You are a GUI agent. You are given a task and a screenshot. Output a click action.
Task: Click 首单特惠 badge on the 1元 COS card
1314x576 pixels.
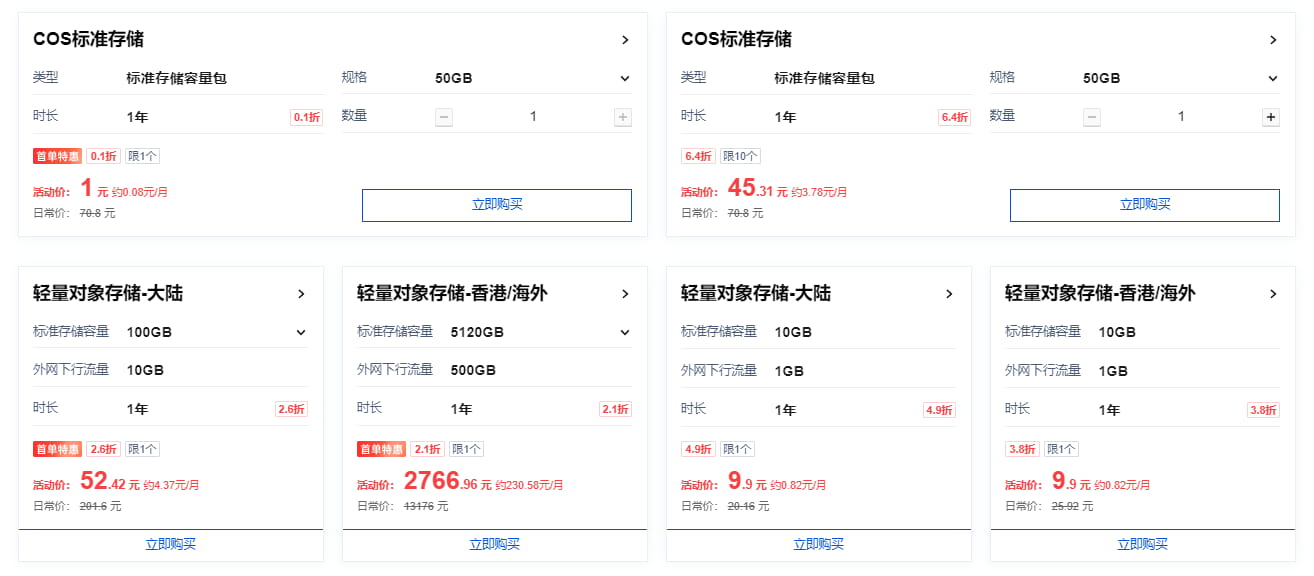tap(58, 156)
